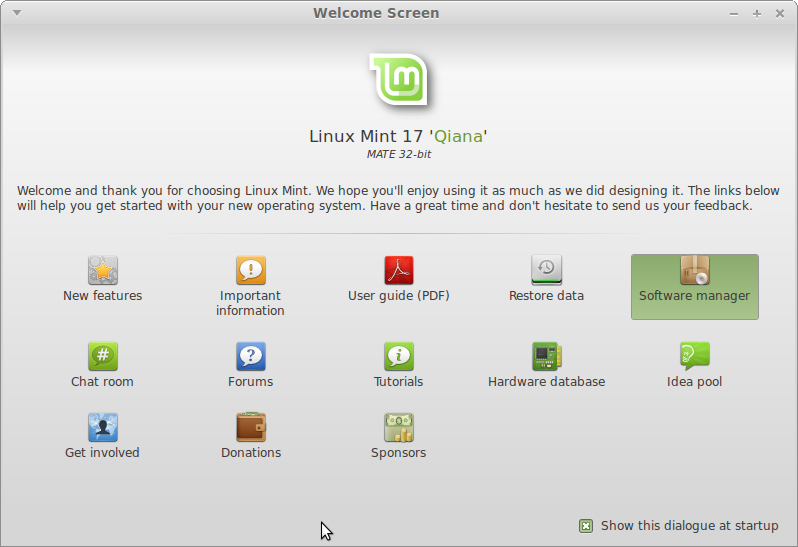Toggle Show this dialogue at startup checkbox
Image resolution: width=798 pixels, height=547 pixels.
pyautogui.click(x=586, y=526)
